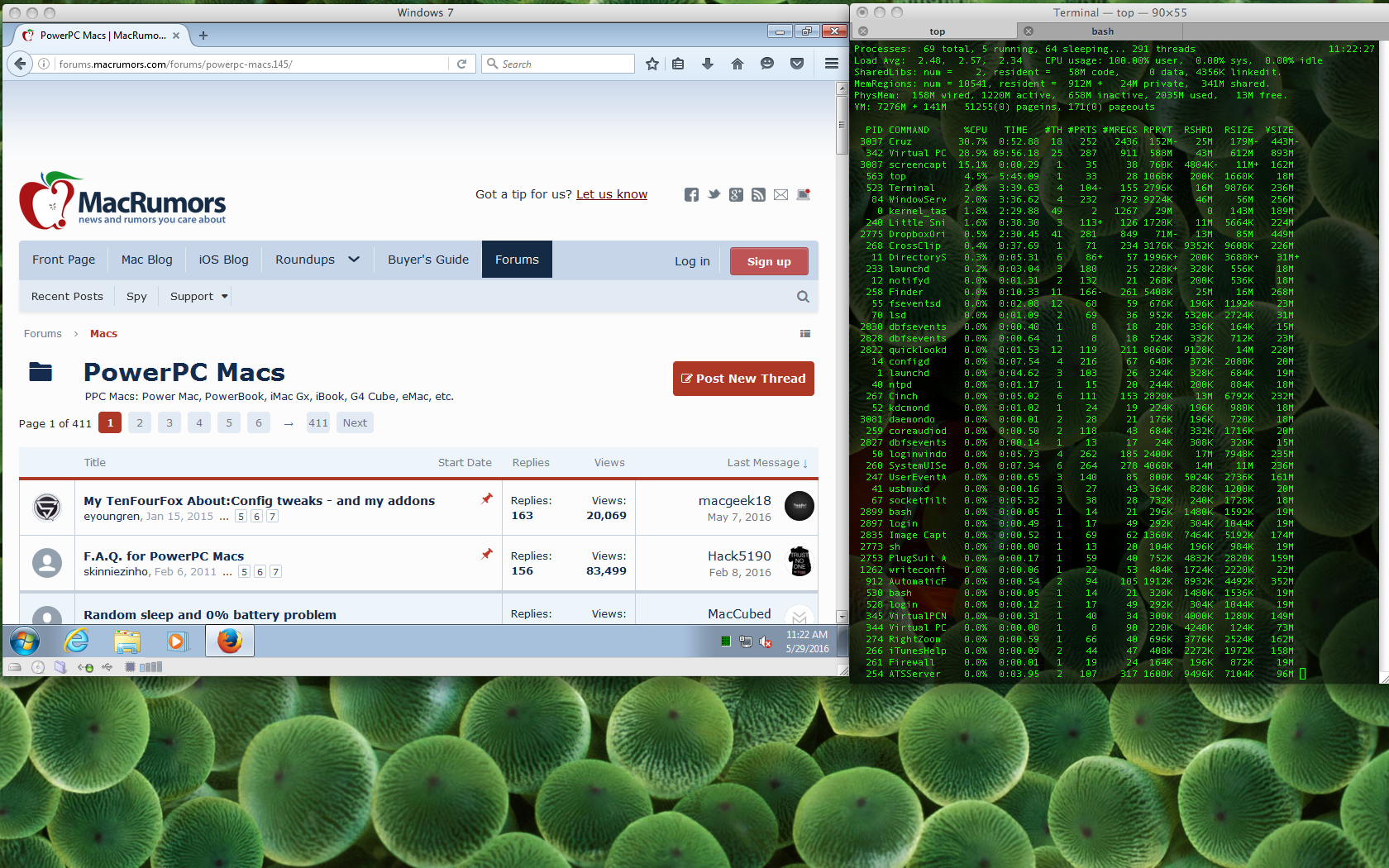Open the Buyer's Guide nav item
1389x868 pixels.
tap(428, 260)
